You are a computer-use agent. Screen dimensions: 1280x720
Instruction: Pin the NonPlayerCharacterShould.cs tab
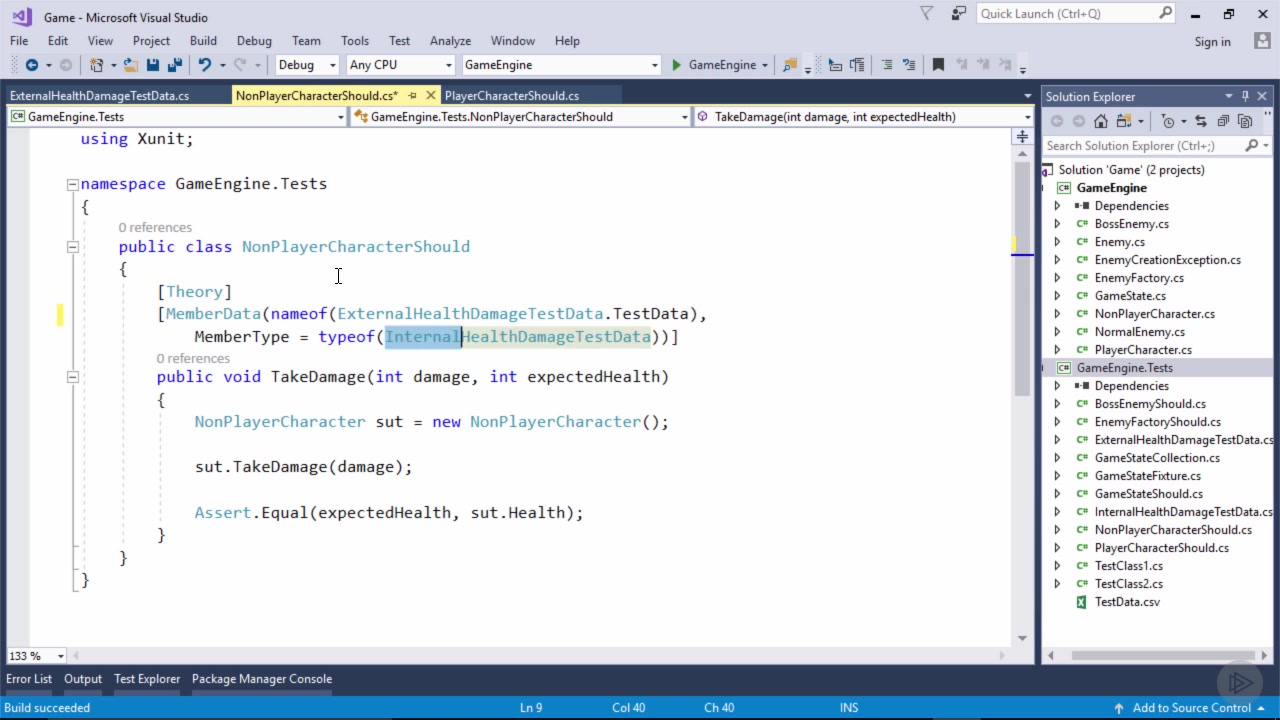[413, 96]
